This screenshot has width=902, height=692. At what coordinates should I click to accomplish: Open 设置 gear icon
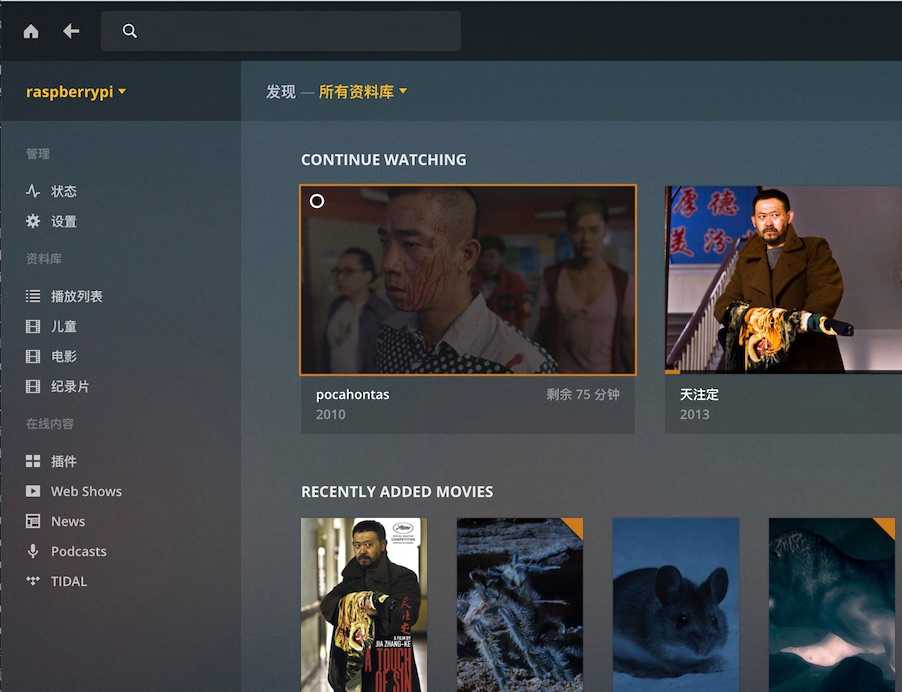tap(33, 221)
